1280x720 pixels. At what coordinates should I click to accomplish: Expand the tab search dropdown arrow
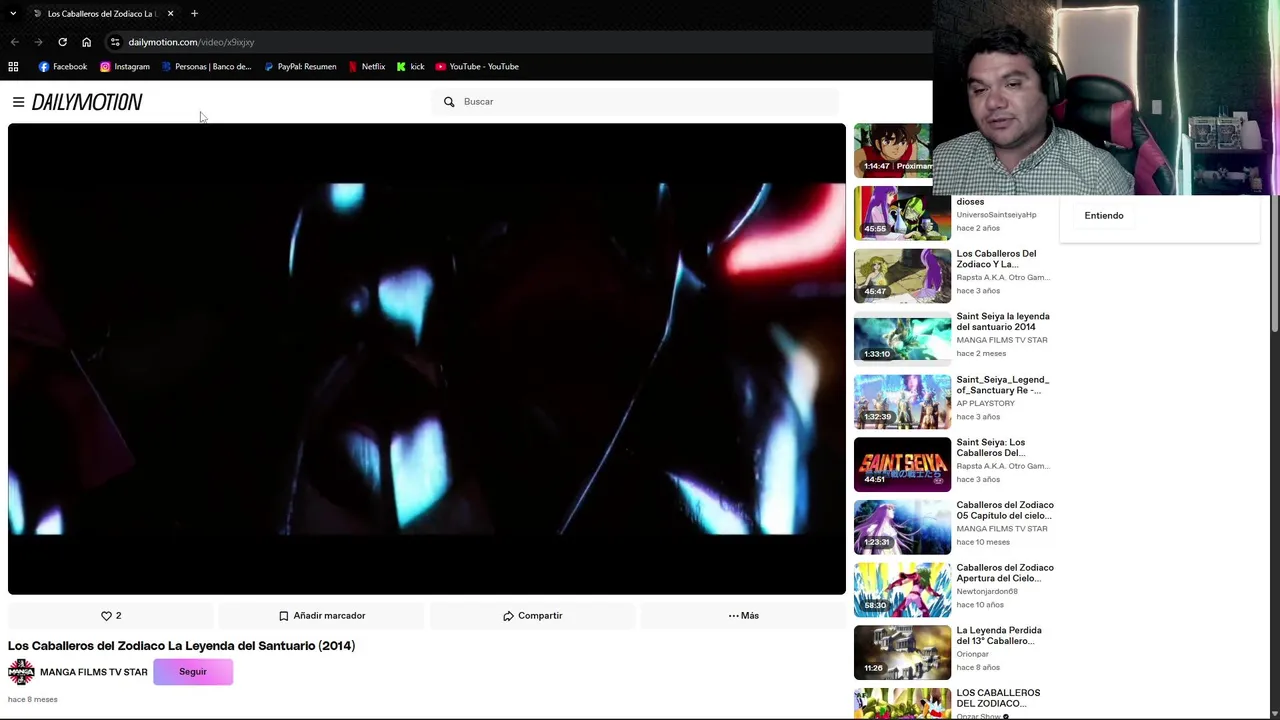pyautogui.click(x=13, y=14)
